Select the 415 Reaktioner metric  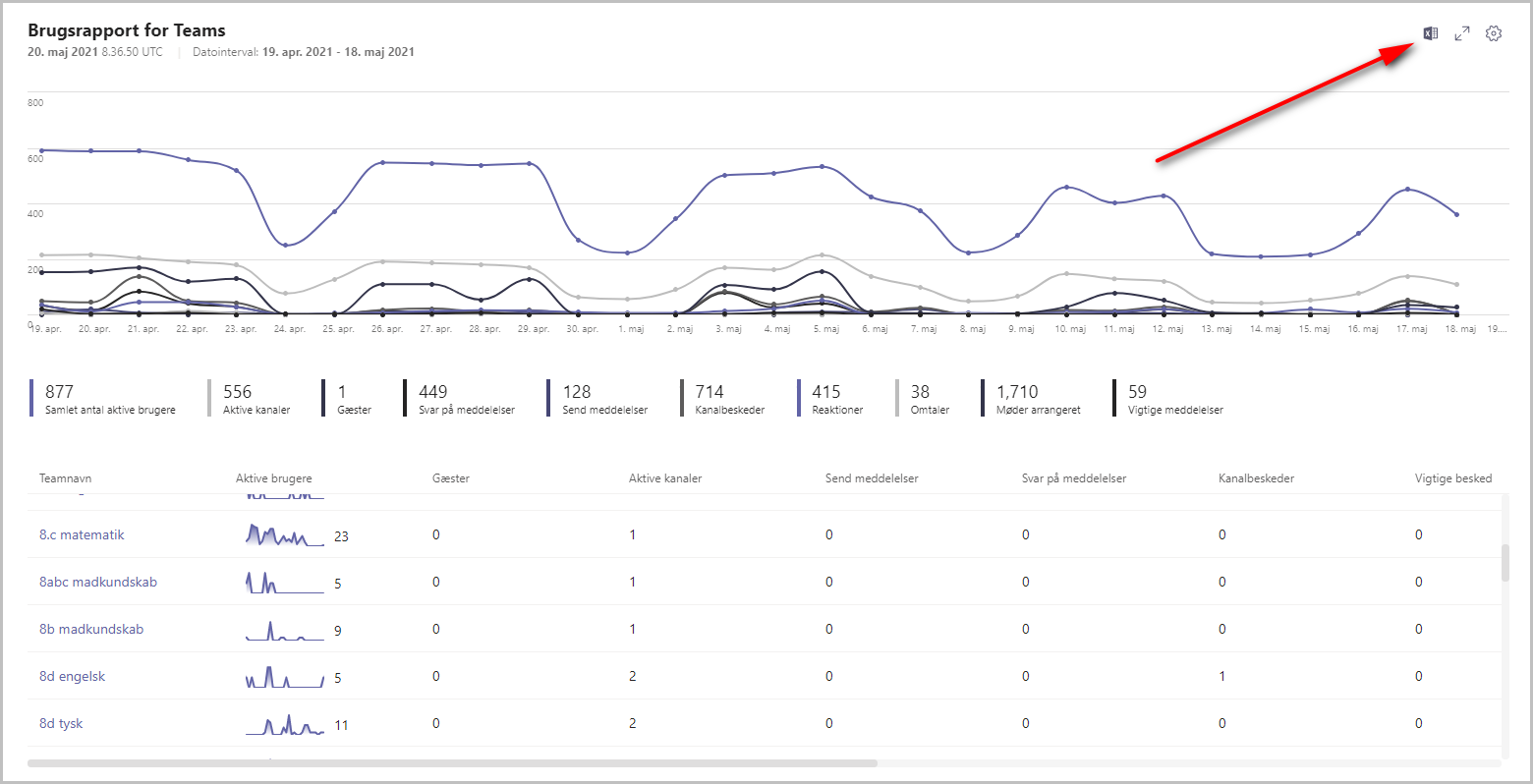click(x=831, y=398)
